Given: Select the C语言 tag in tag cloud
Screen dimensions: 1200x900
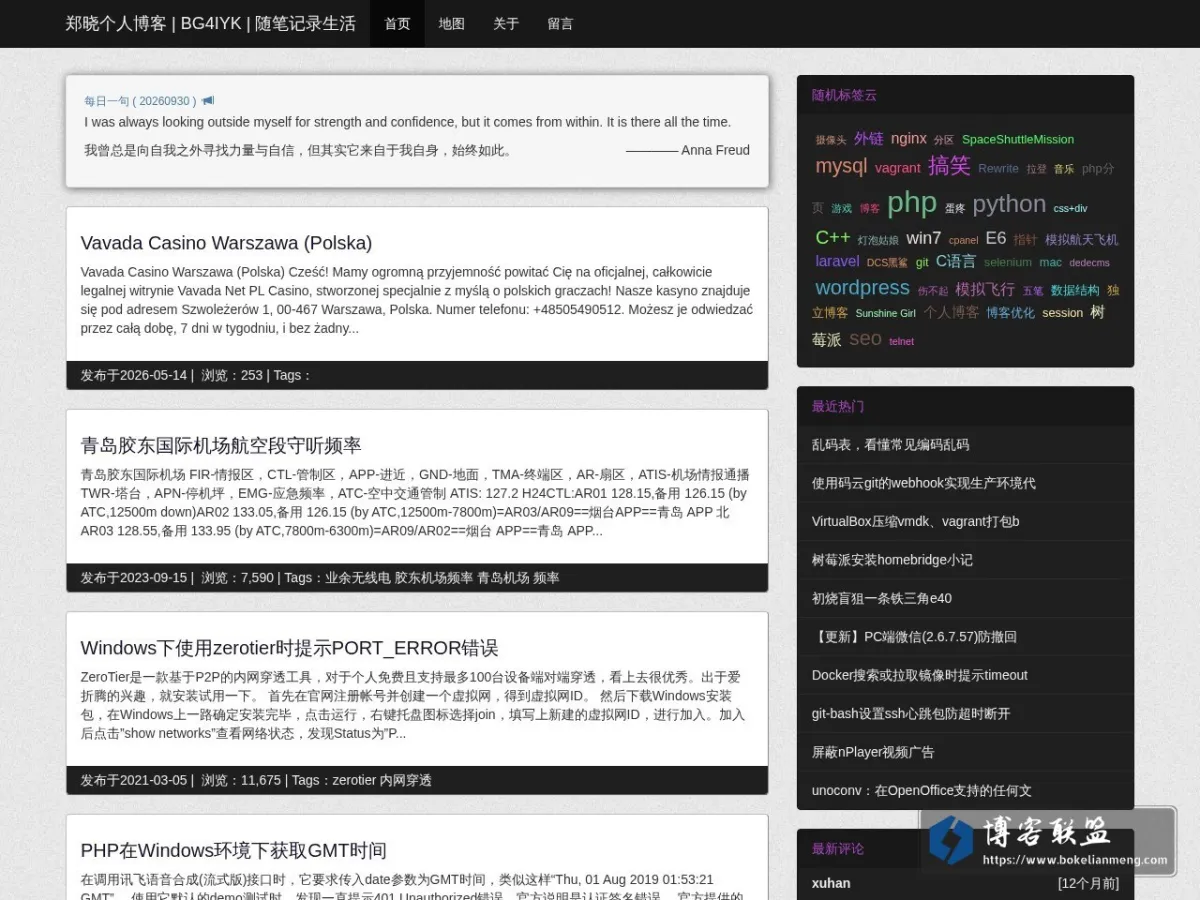Looking at the screenshot, I should point(955,261).
